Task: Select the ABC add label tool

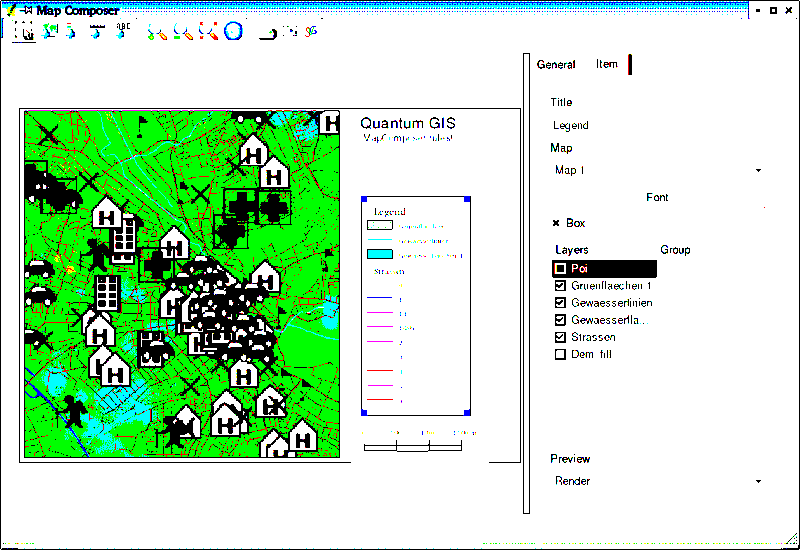Action: 123,30
